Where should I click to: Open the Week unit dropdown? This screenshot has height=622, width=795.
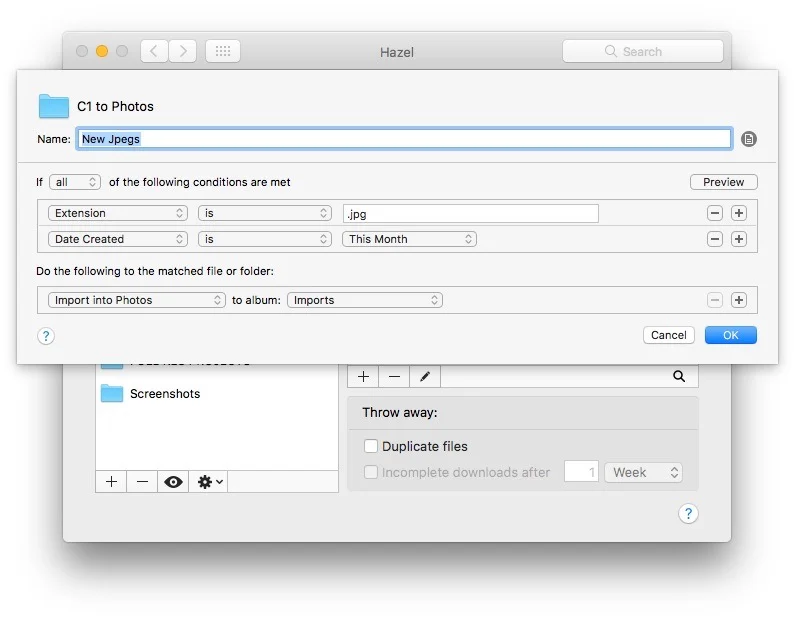click(x=643, y=472)
